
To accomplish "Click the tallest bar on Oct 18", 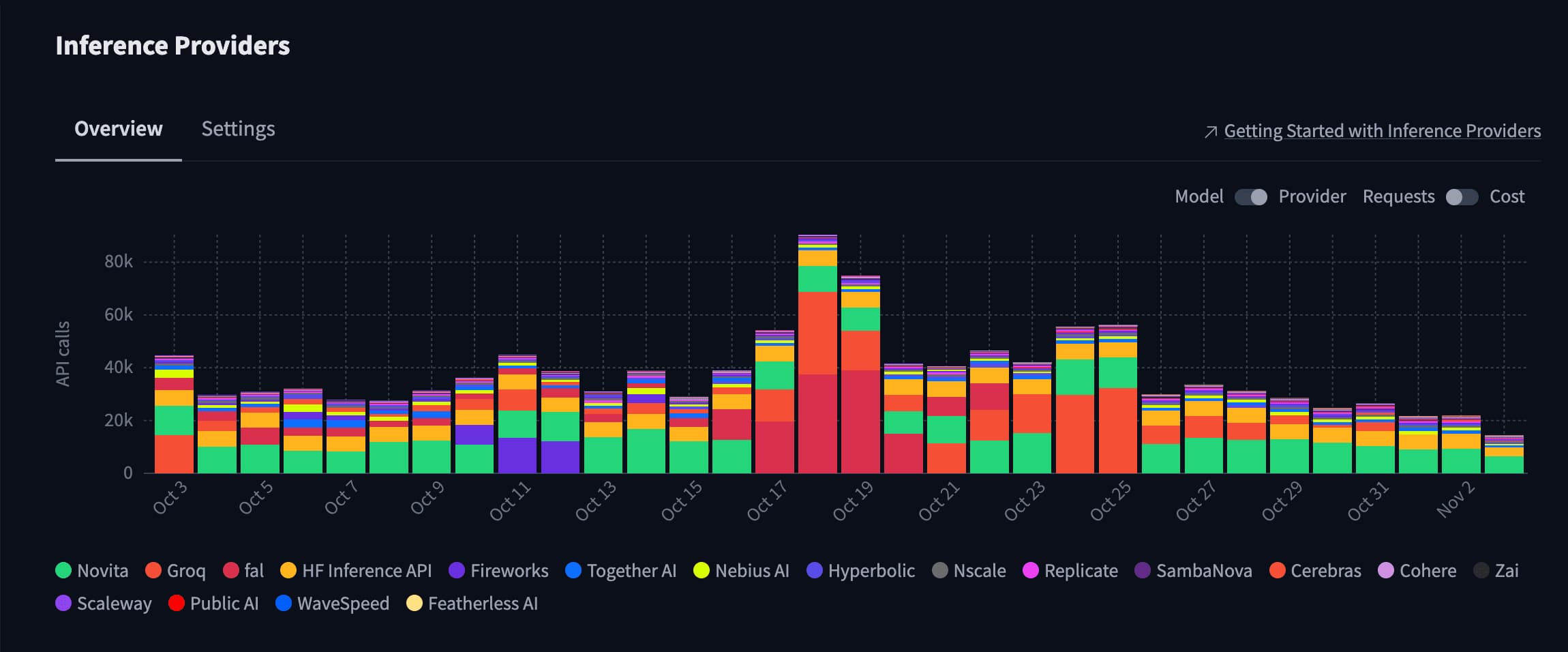I will coord(817,355).
